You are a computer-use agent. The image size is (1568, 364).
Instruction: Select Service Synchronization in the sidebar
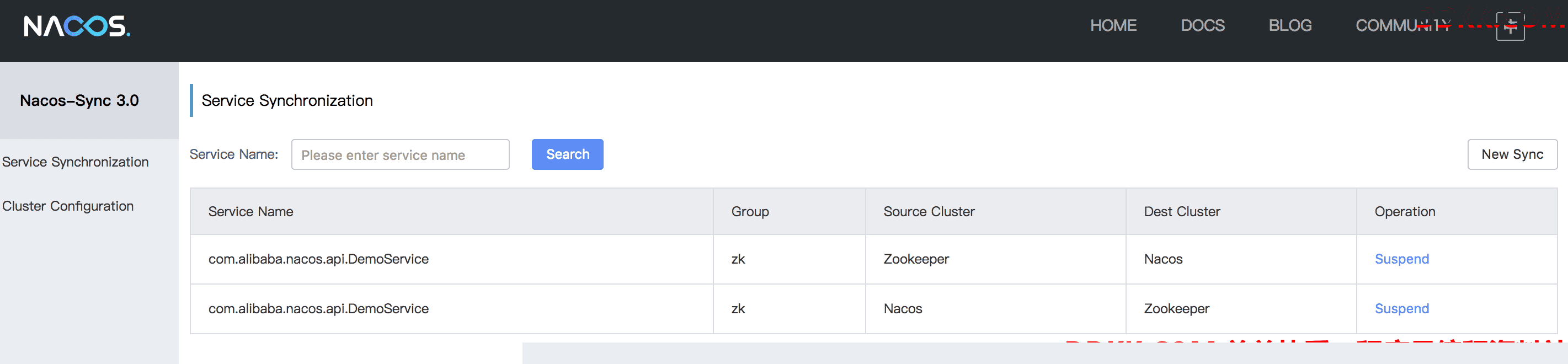[x=76, y=162]
